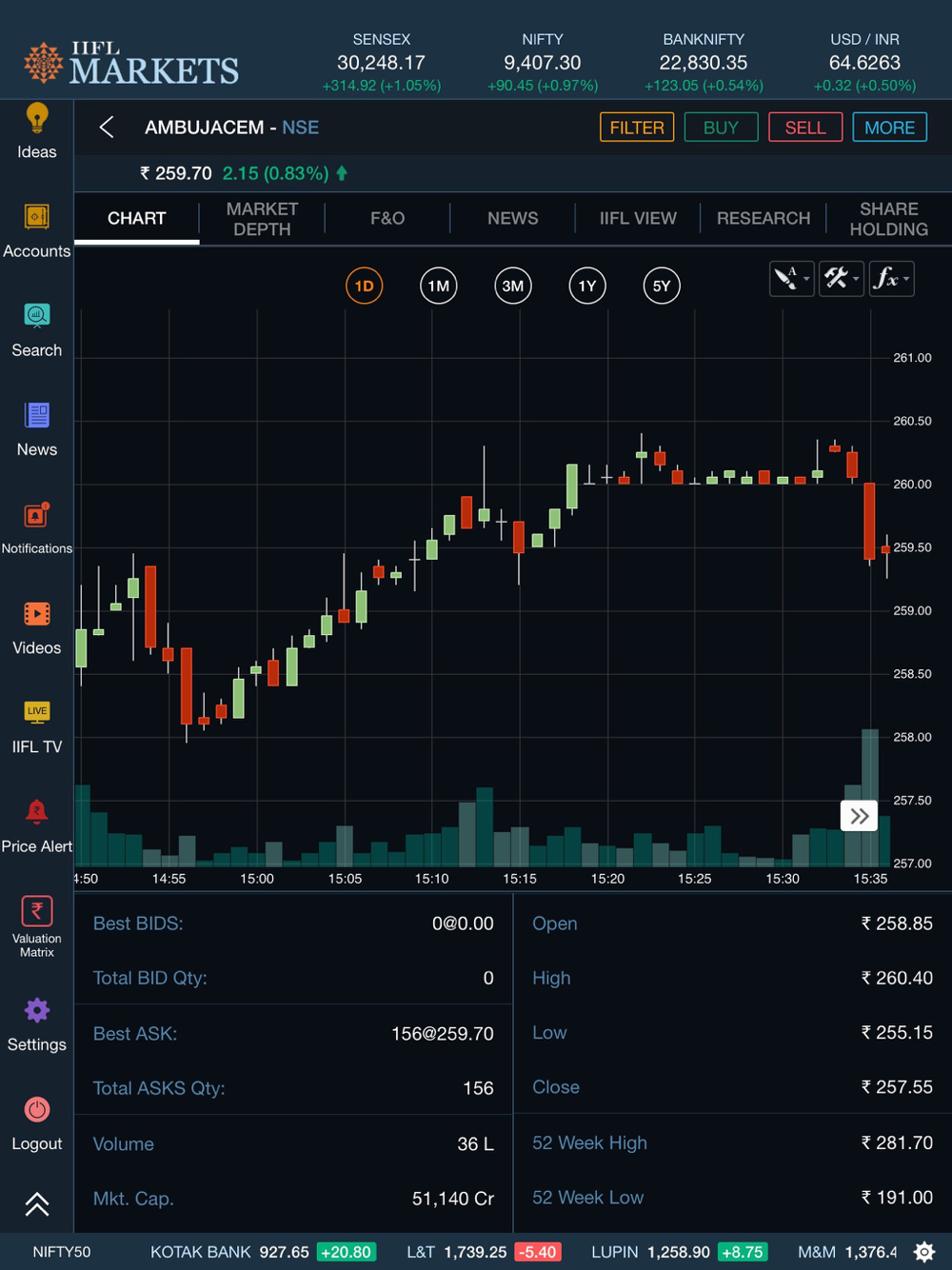Screen dimensions: 952x1270
Task: Tap the 52 Week Low ₹ 191.00
Action: click(897, 1198)
